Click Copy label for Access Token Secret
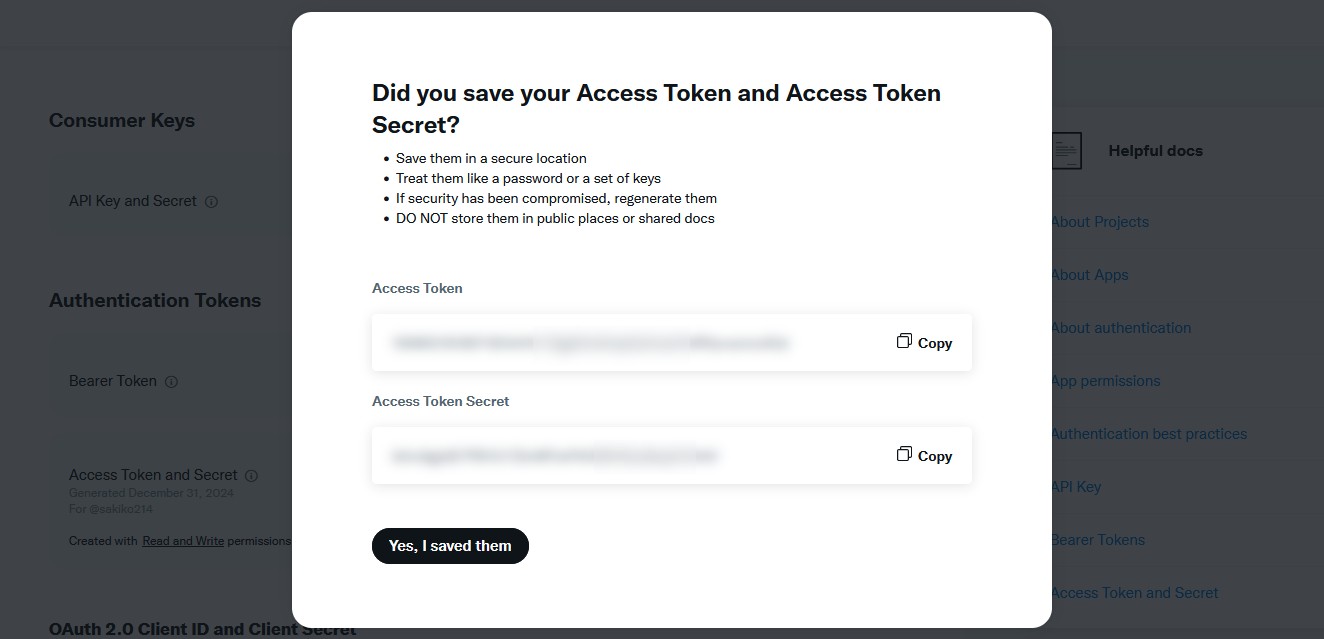The image size is (1324, 639). pos(935,456)
